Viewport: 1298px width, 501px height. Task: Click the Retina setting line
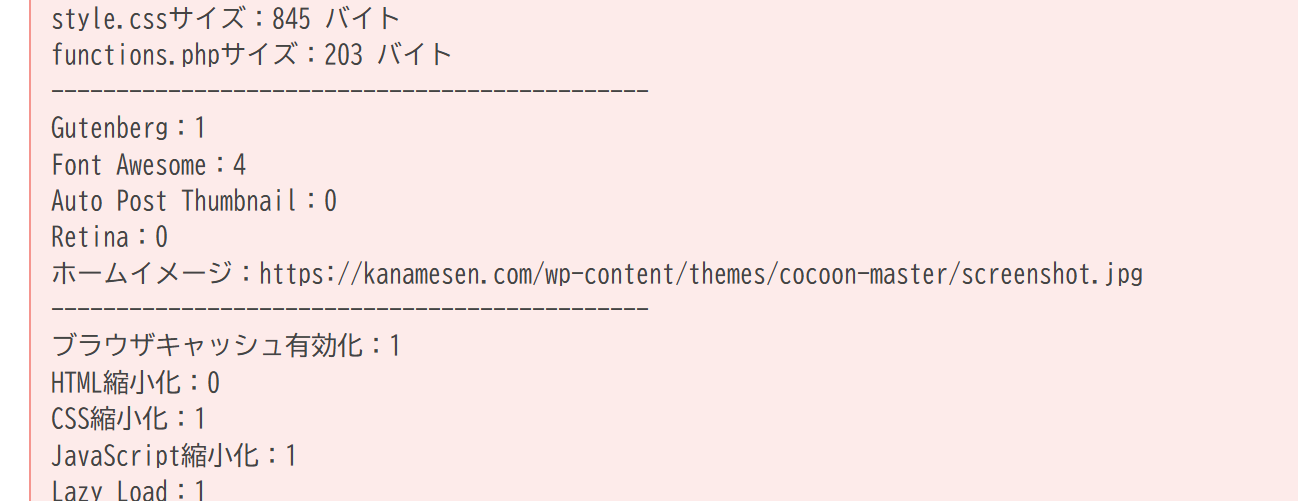(110, 237)
